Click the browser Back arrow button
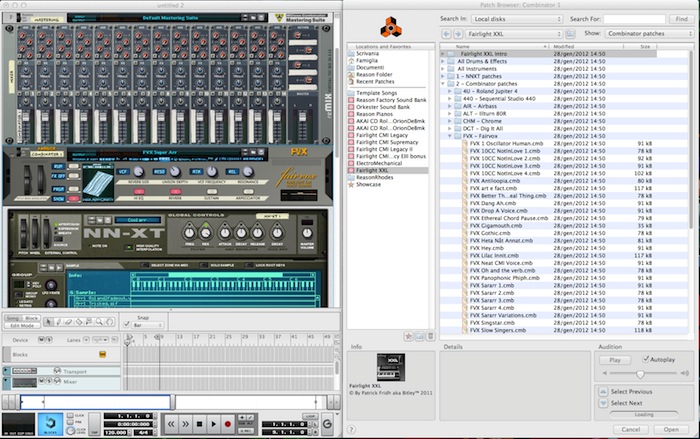The image size is (700, 439). pos(446,33)
